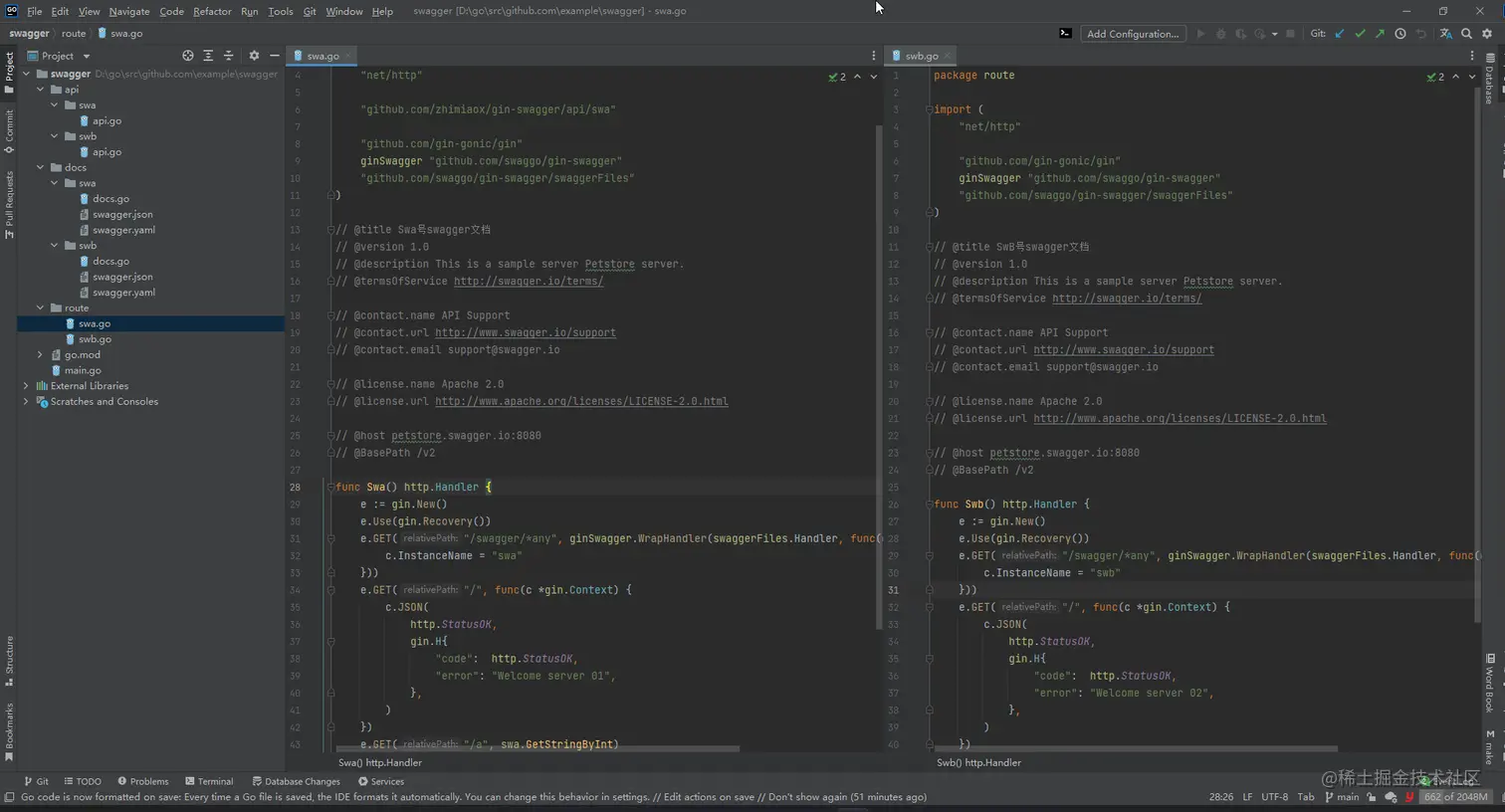Image resolution: width=1505 pixels, height=812 pixels.
Task: Toggle the Database tool window on right edge
Action: [1490, 78]
